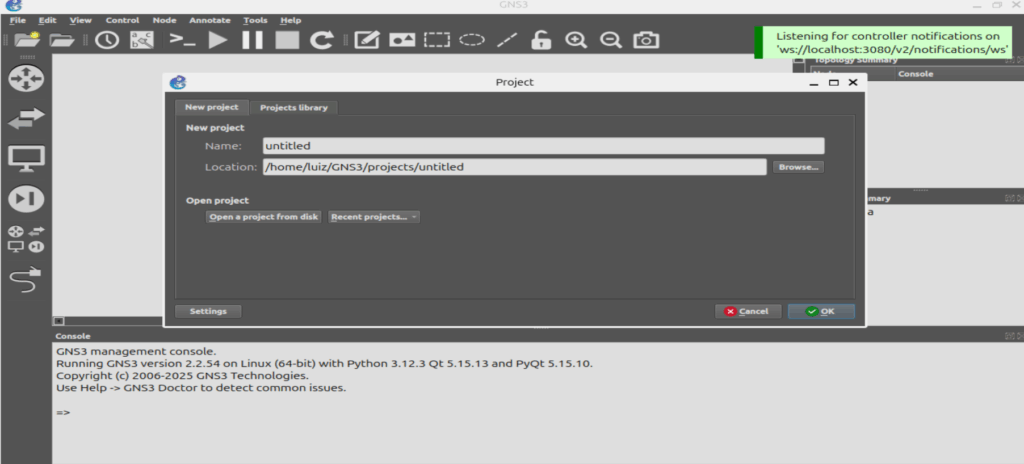Open the Security devices category
1024x464 pixels.
click(x=26, y=199)
